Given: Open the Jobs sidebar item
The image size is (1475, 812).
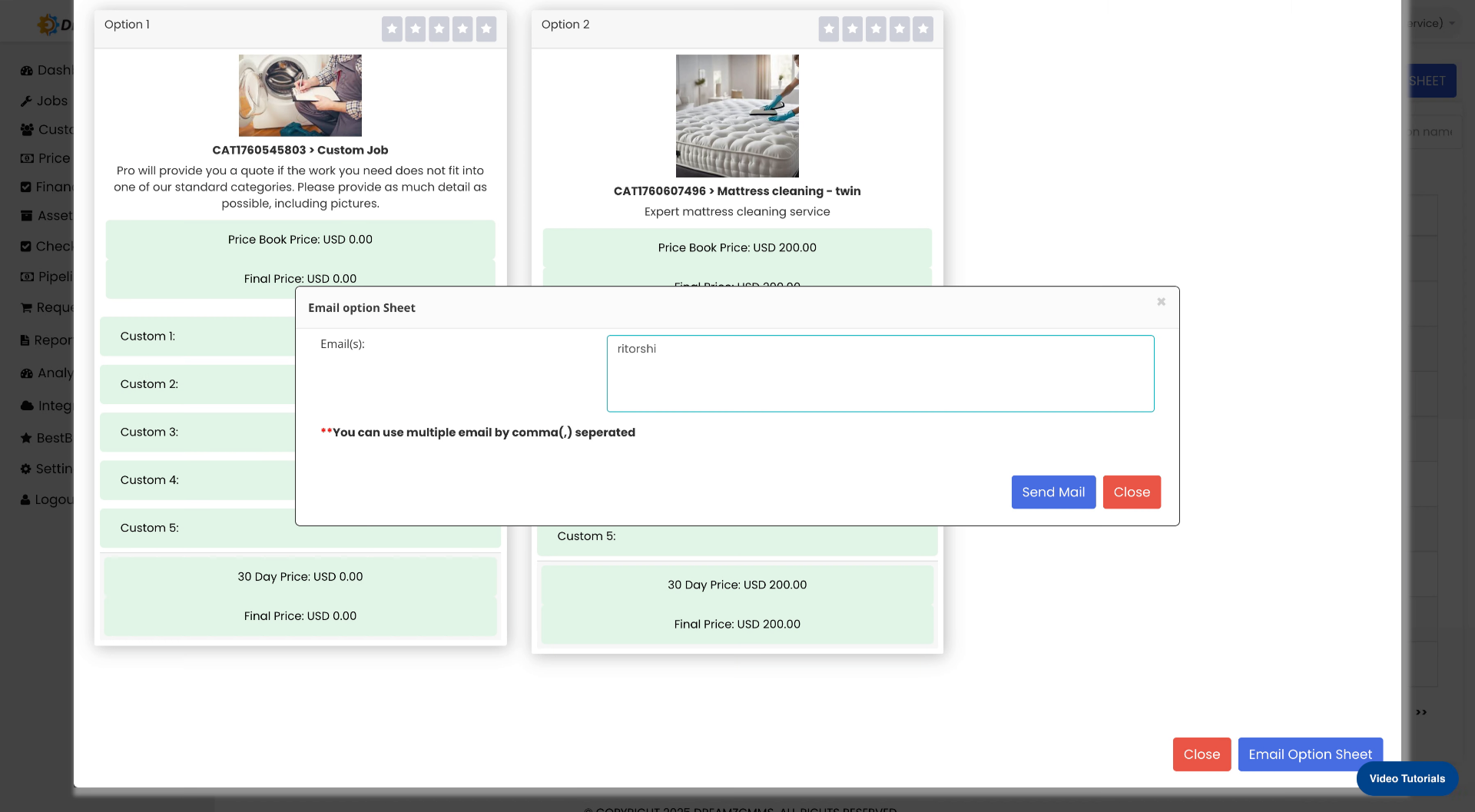Looking at the screenshot, I should pyautogui.click(x=44, y=101).
